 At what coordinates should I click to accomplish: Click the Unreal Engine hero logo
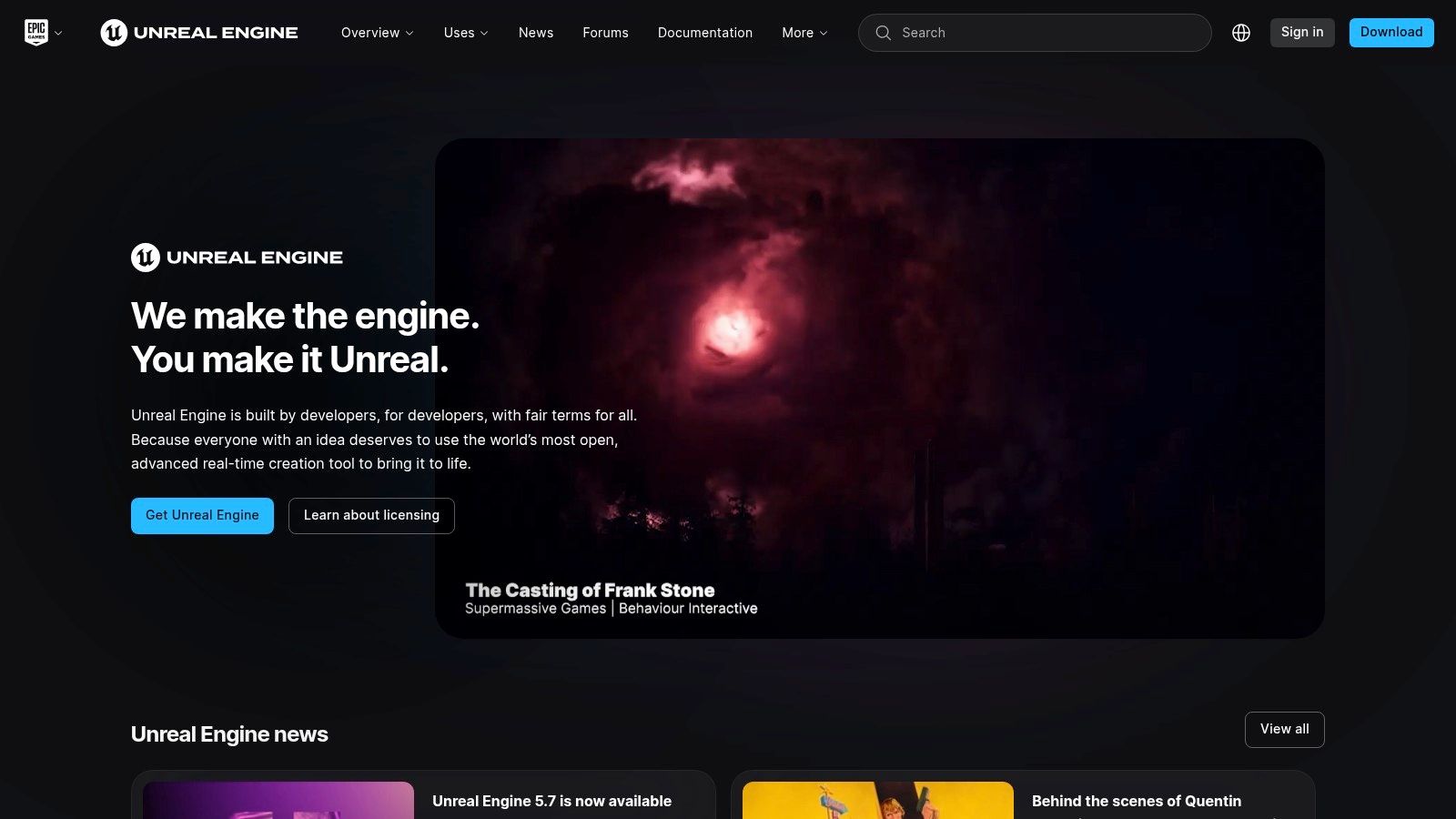tap(237, 258)
